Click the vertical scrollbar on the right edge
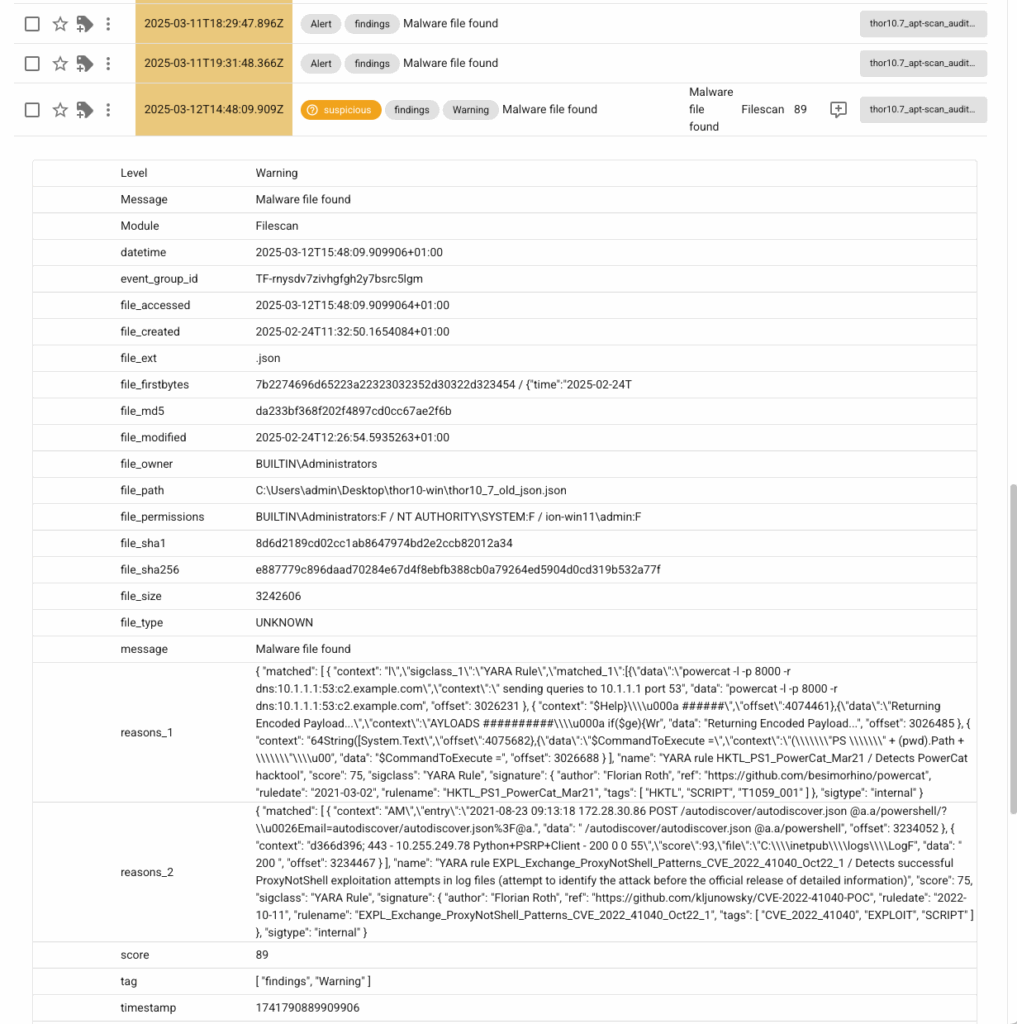Screen dimensions: 1017x1024 pyautogui.click(x=1013, y=648)
